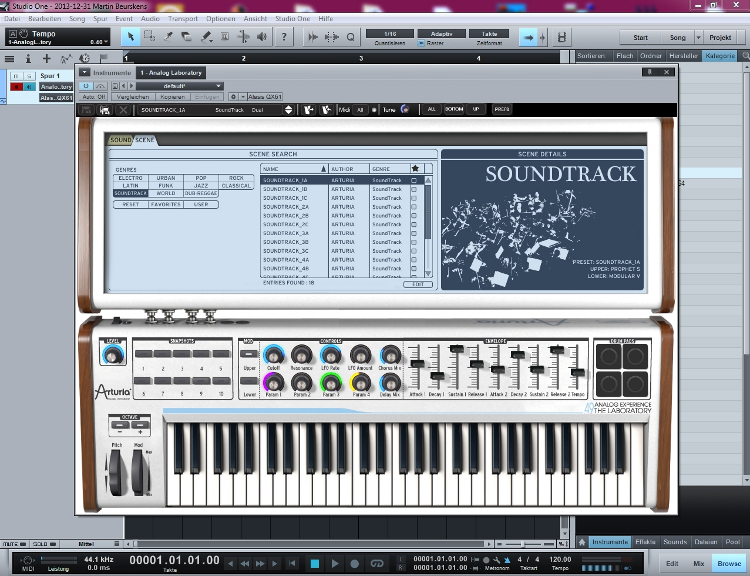750x576 pixels.
Task: Open the track inspector info icon
Action: (28, 58)
